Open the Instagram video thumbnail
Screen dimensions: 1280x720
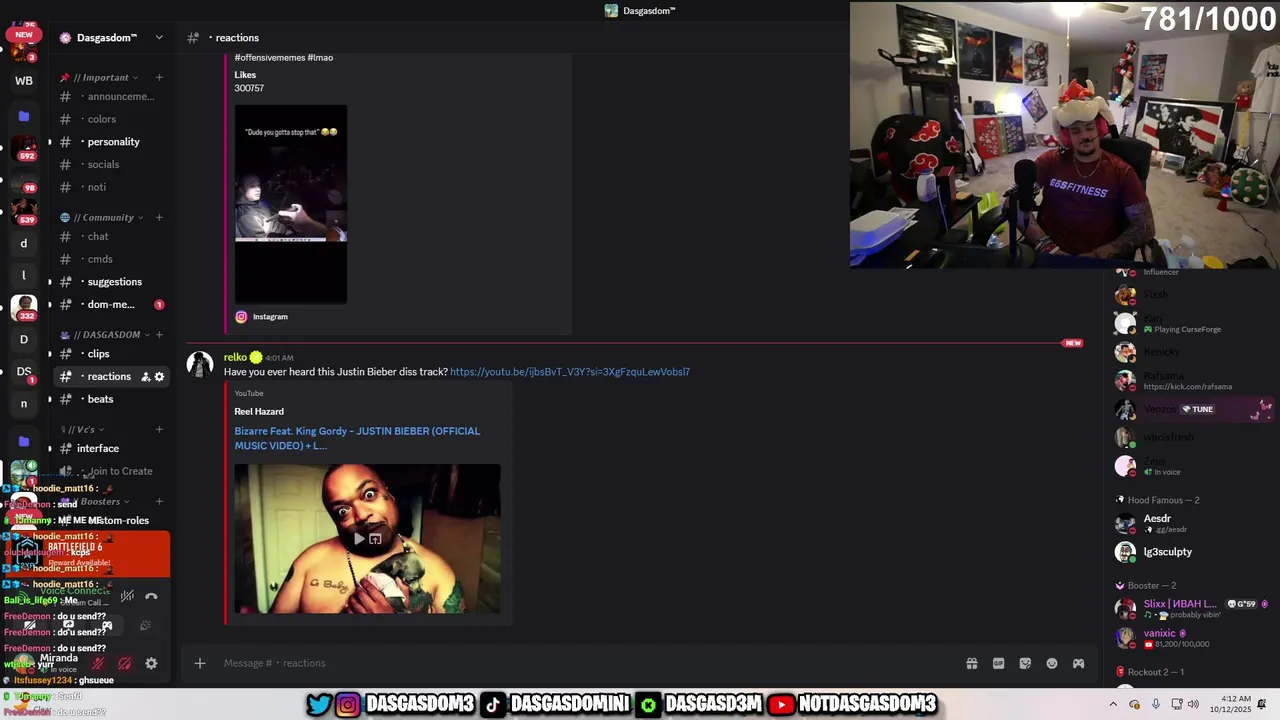(x=291, y=204)
